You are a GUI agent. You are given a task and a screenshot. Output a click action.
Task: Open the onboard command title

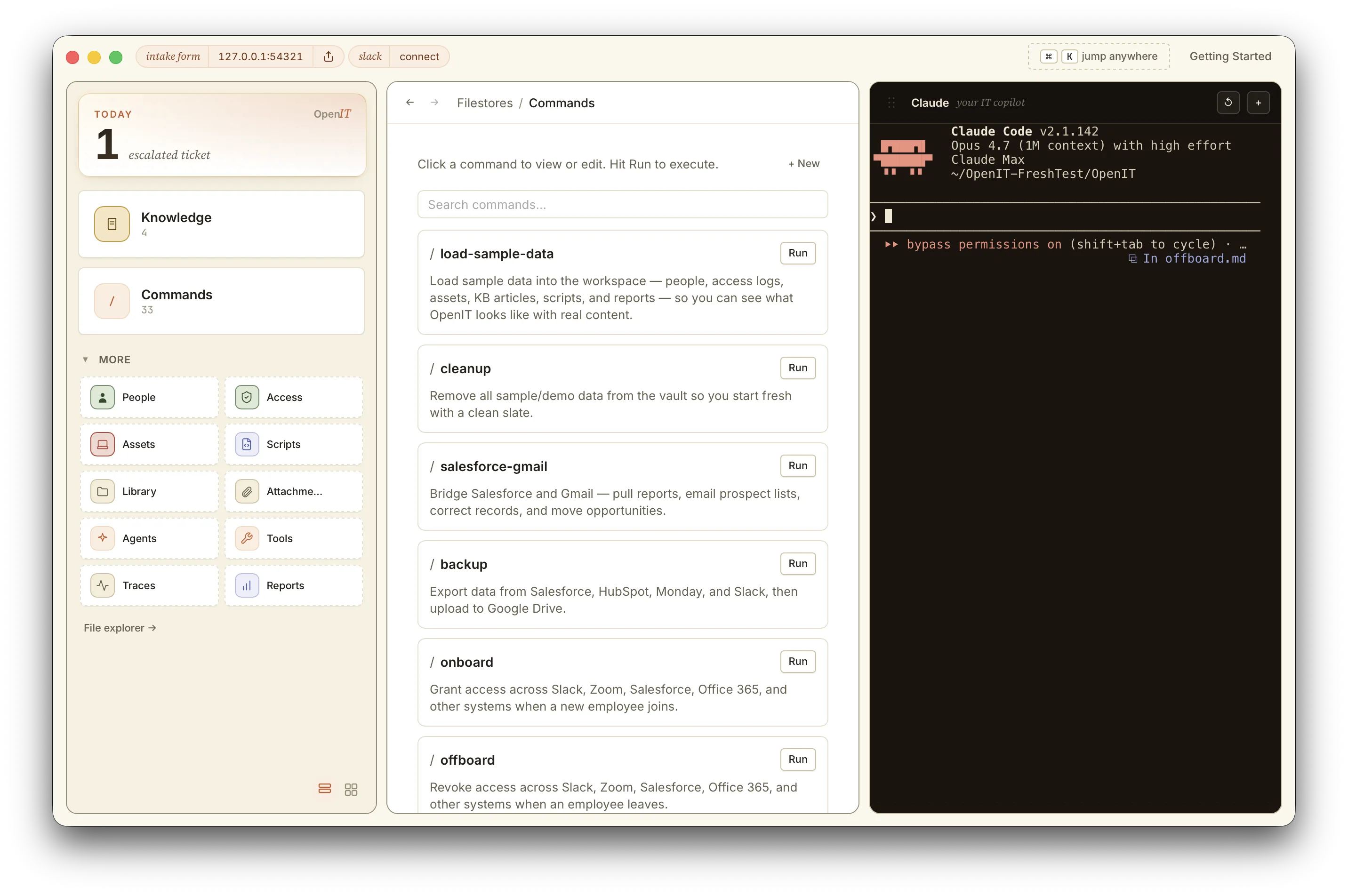click(x=466, y=661)
